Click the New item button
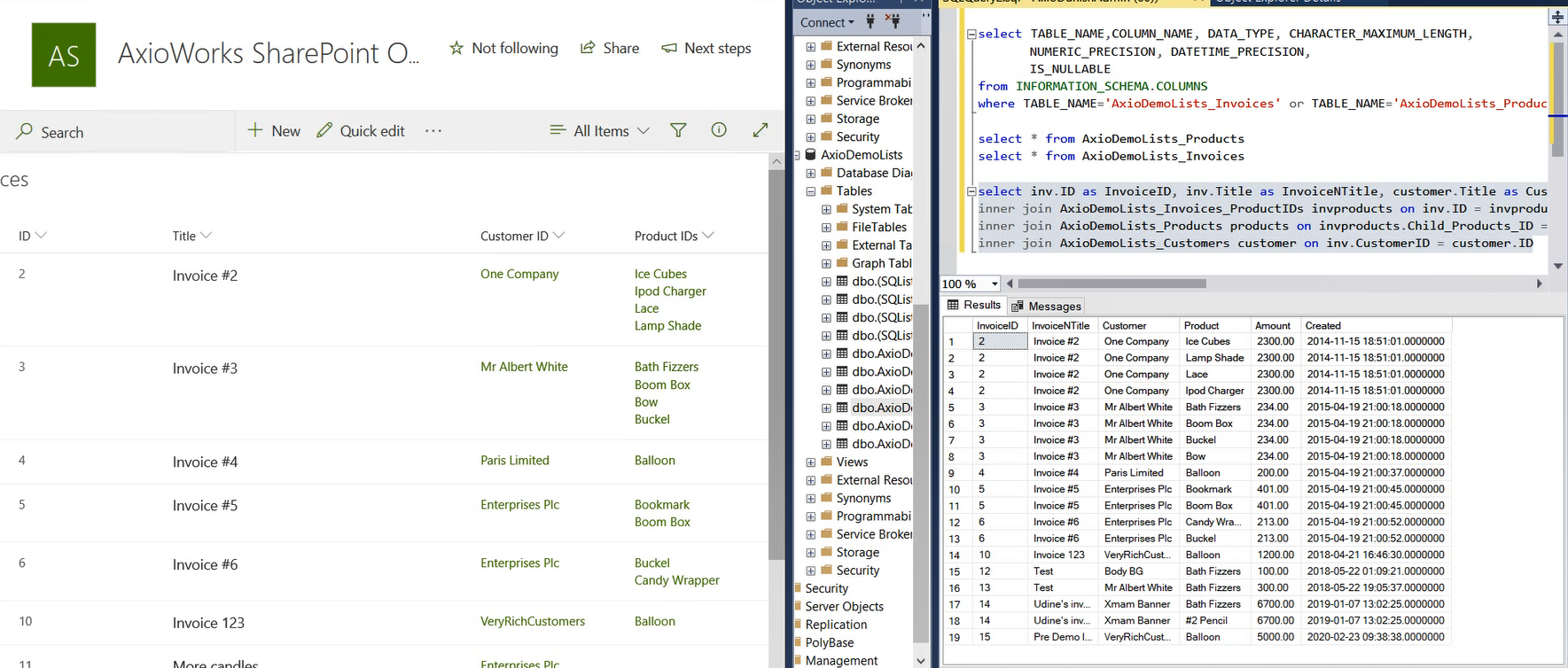This screenshot has height=668, width=1568. pyautogui.click(x=274, y=131)
